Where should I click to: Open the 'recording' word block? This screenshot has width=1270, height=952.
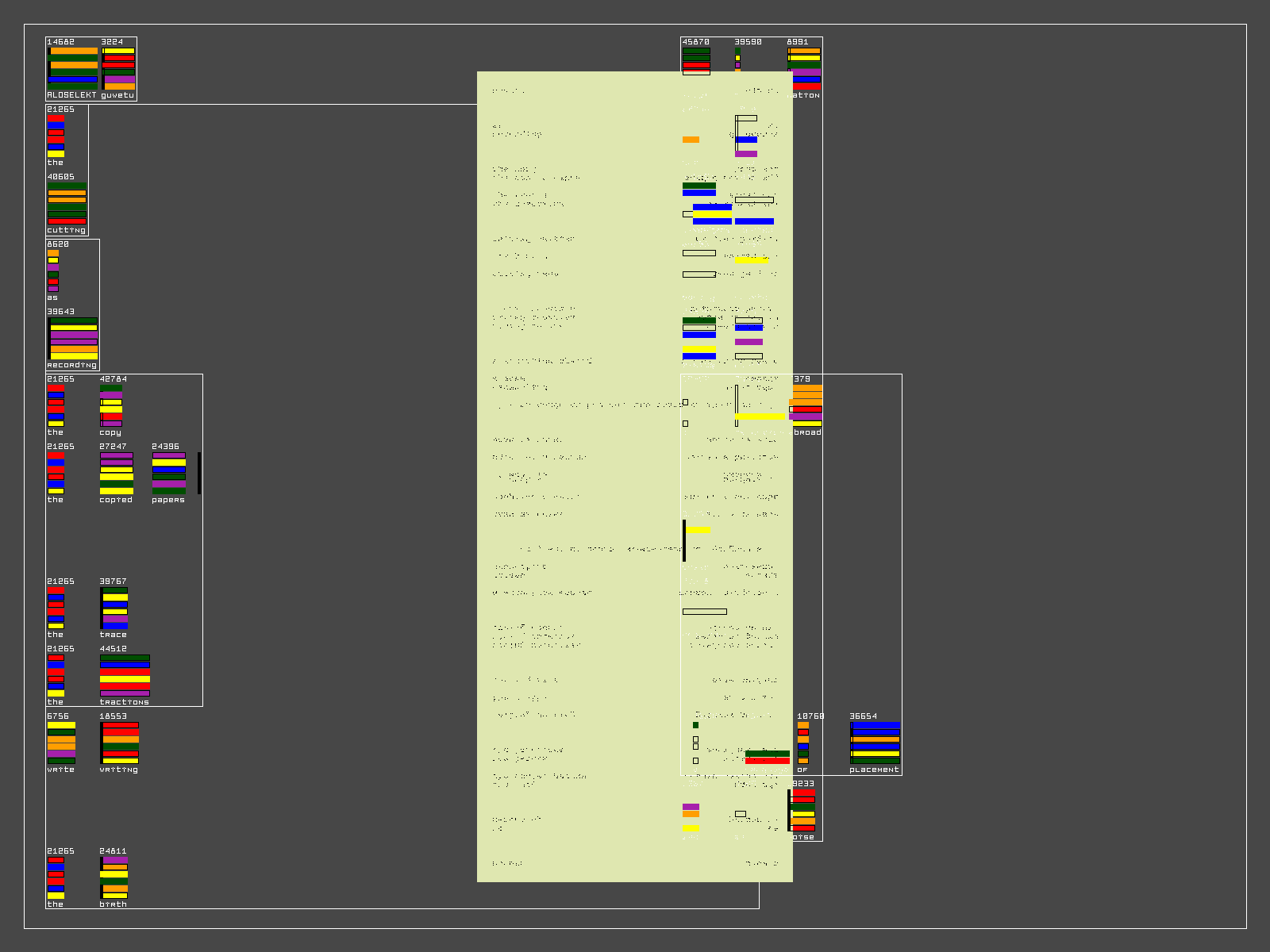73,338
